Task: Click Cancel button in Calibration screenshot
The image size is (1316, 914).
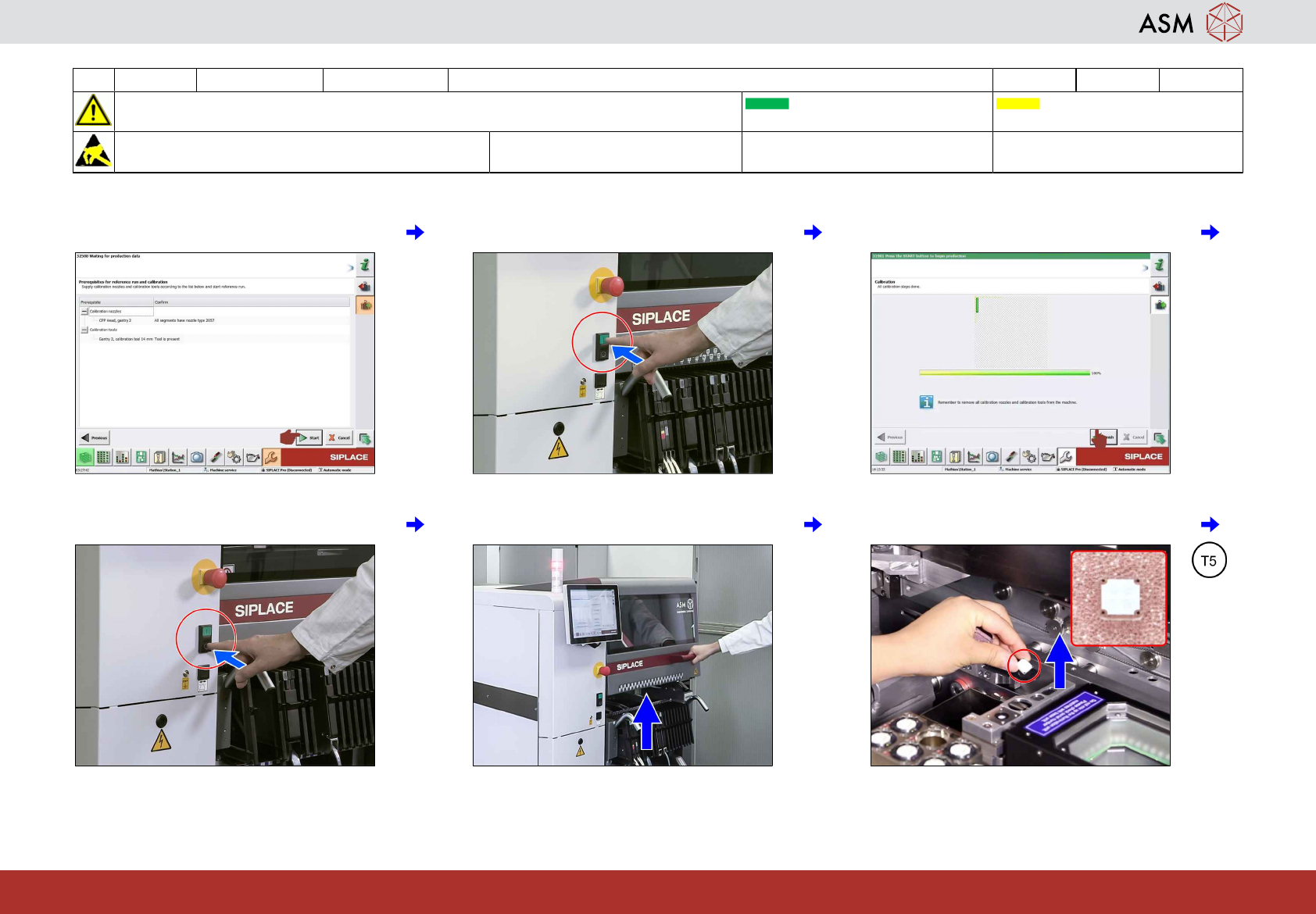Action: pyautogui.click(x=1134, y=437)
